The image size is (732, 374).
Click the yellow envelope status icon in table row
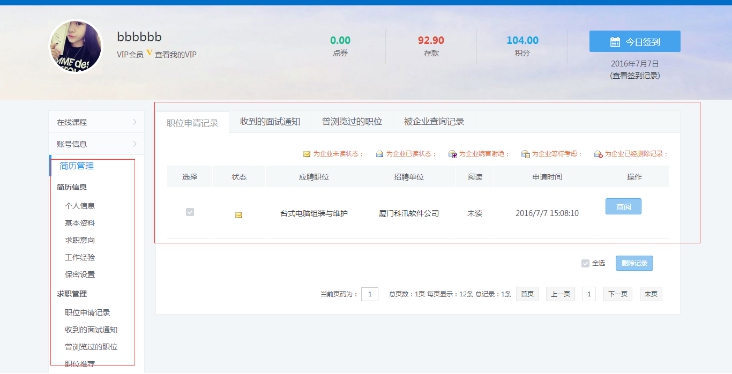click(x=238, y=215)
